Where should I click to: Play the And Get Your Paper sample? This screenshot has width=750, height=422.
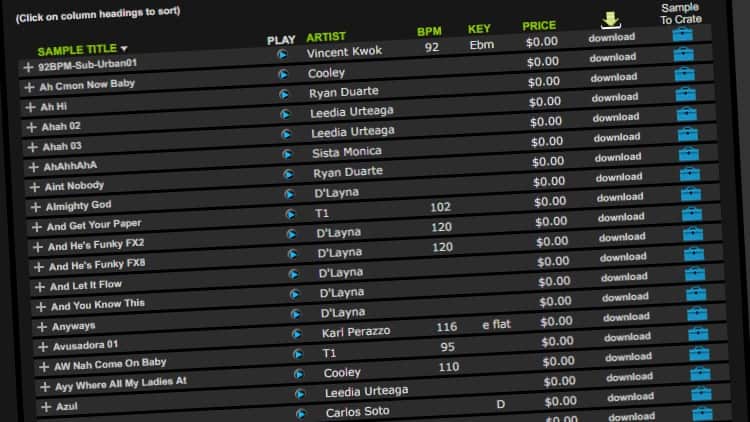pyautogui.click(x=290, y=214)
